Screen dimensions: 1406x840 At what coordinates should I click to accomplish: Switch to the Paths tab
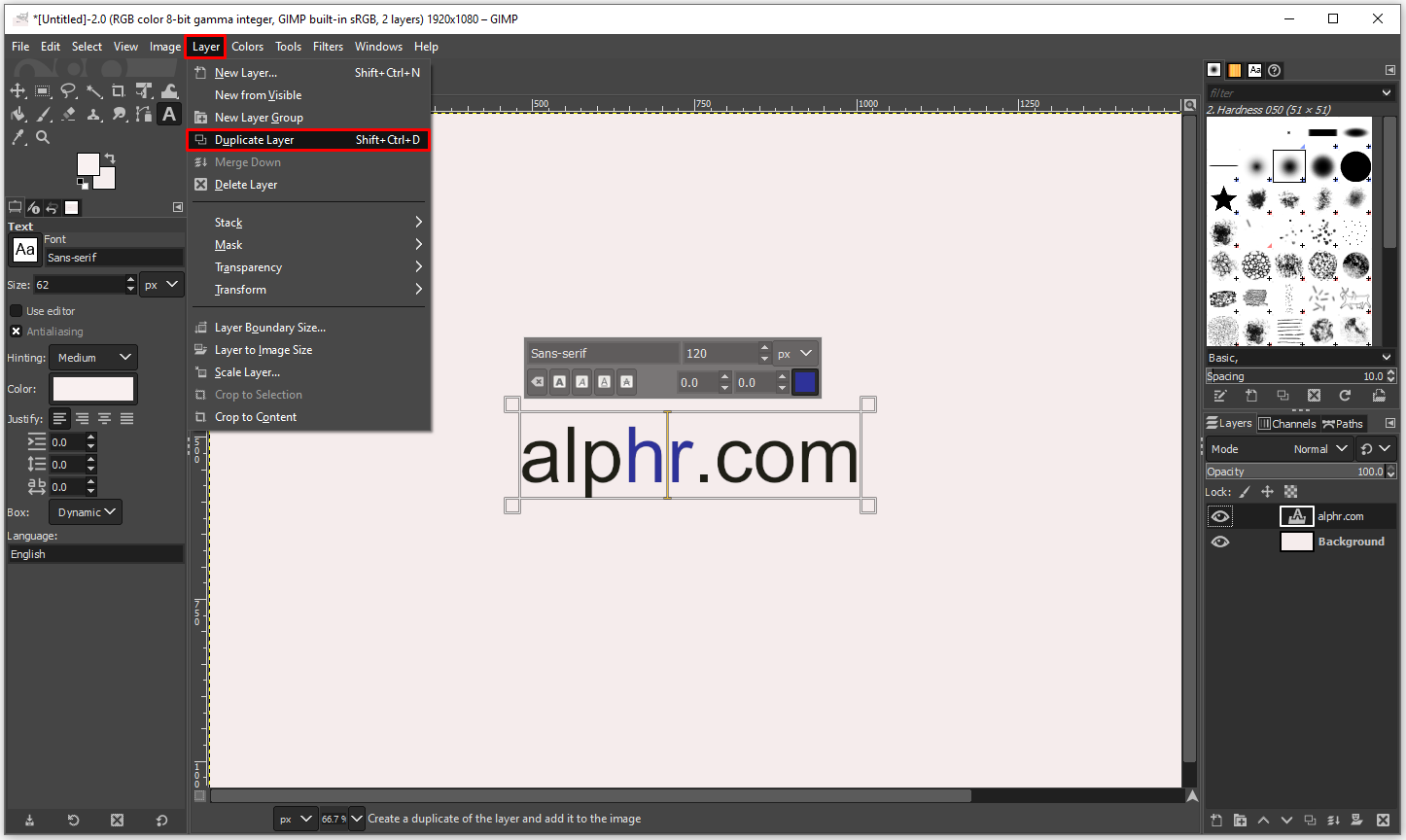tap(1343, 424)
